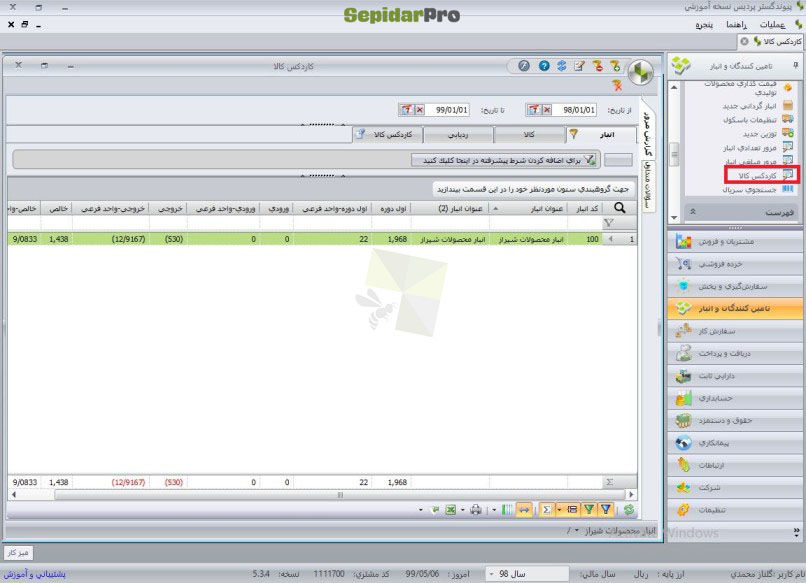The width and height of the screenshot is (806, 583).
Task: Clear the از تاریخ date with red X
Action: coord(547,110)
